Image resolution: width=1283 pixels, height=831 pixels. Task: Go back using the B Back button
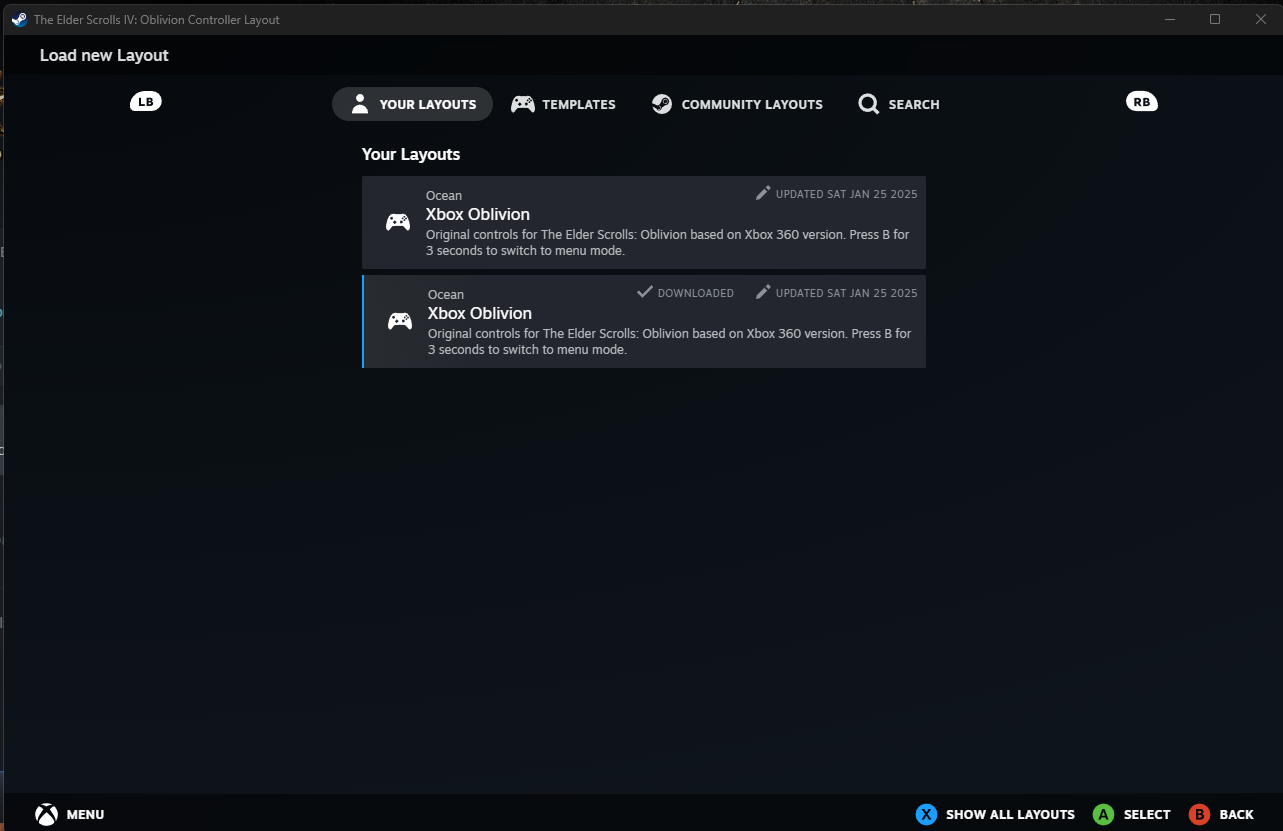[1221, 814]
